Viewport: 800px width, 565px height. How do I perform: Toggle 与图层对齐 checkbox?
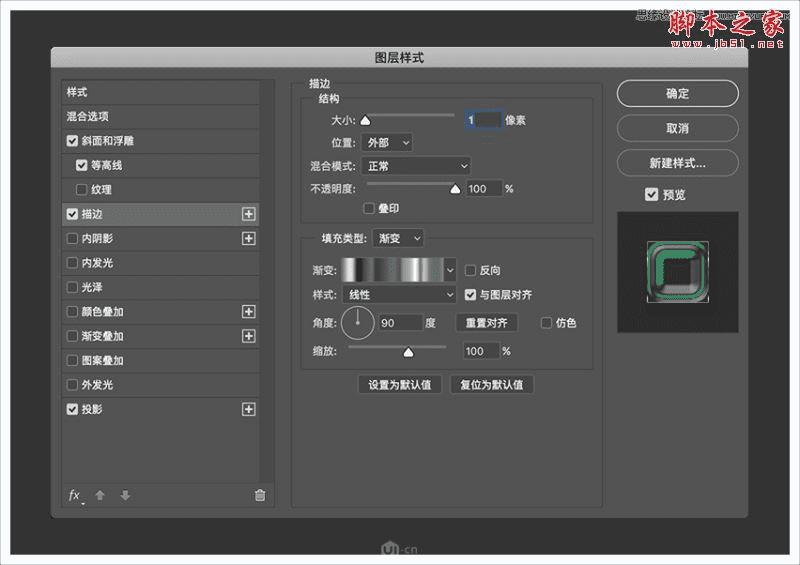(470, 295)
